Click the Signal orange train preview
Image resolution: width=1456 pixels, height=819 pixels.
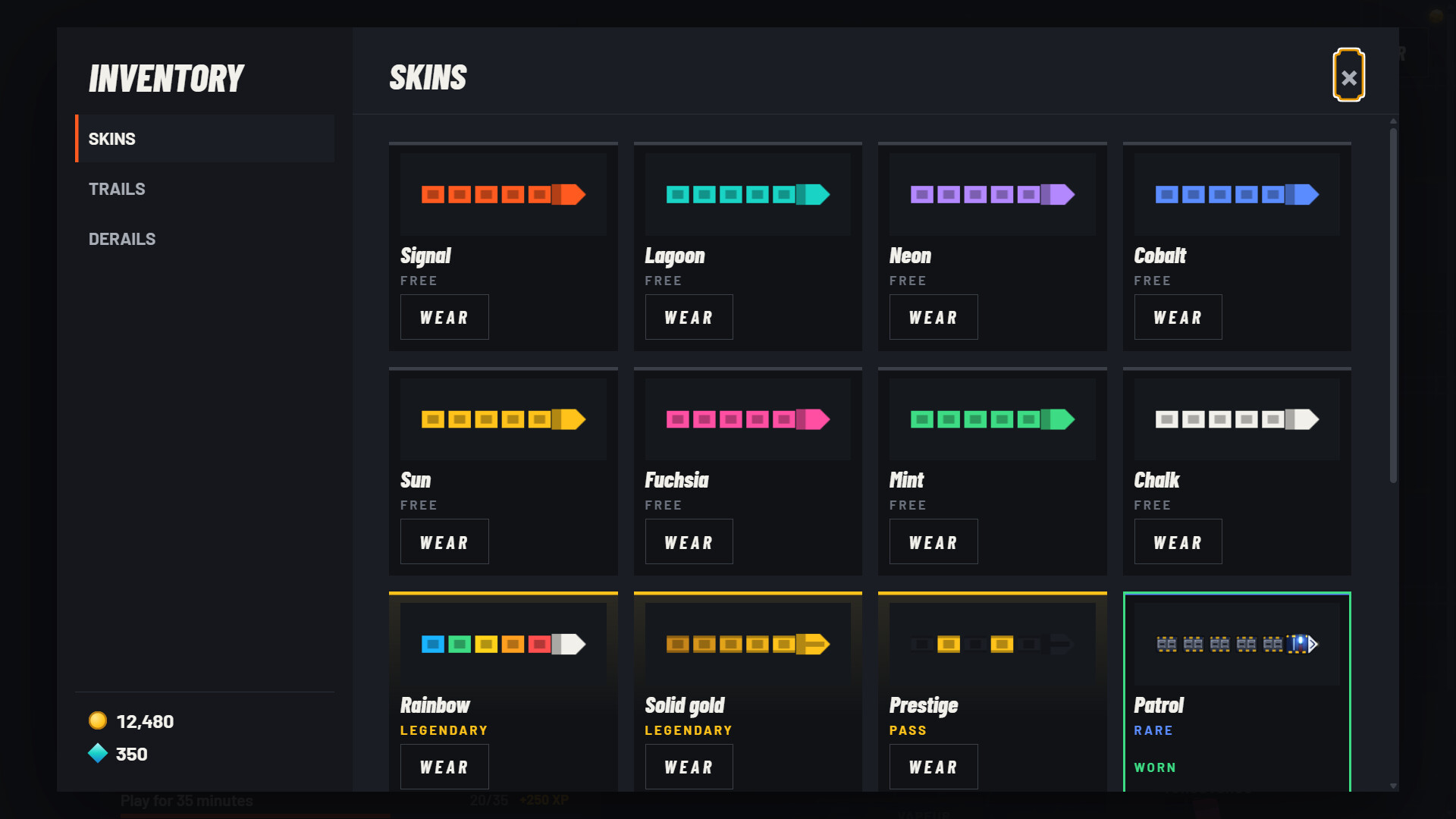click(x=504, y=194)
